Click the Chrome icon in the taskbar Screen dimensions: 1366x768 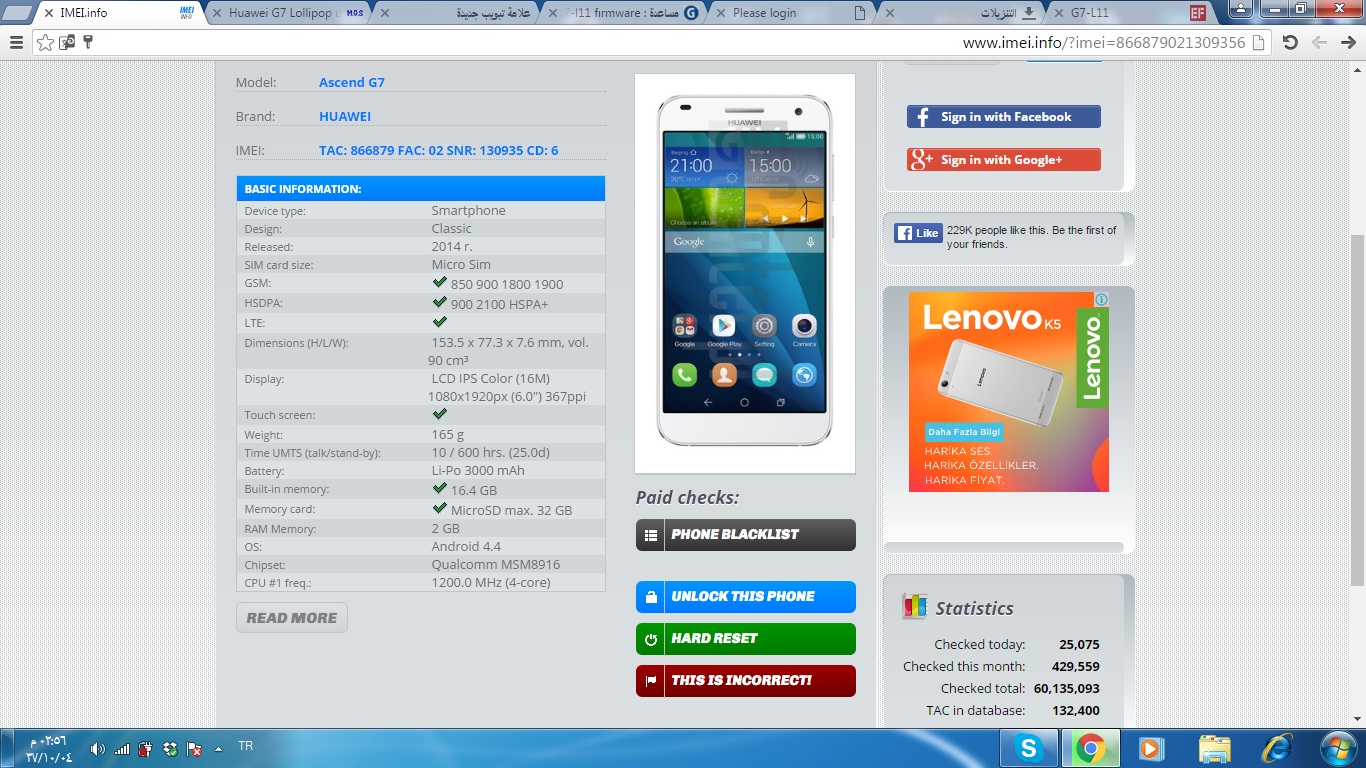tap(1089, 748)
